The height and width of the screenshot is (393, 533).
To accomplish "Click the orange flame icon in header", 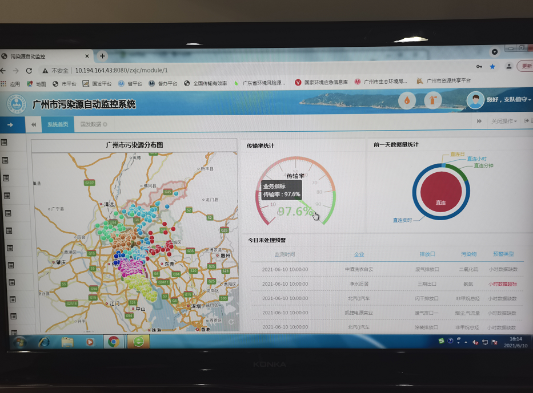I will 407,100.
